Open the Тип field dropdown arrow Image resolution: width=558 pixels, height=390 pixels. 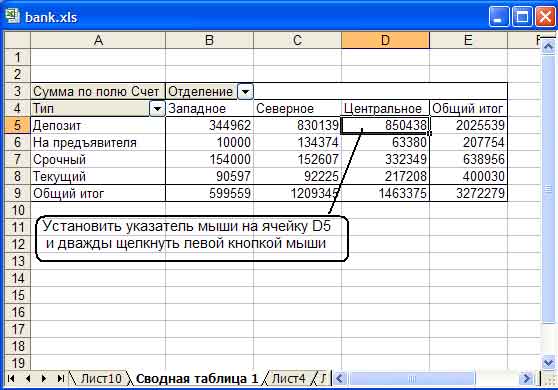(x=157, y=109)
